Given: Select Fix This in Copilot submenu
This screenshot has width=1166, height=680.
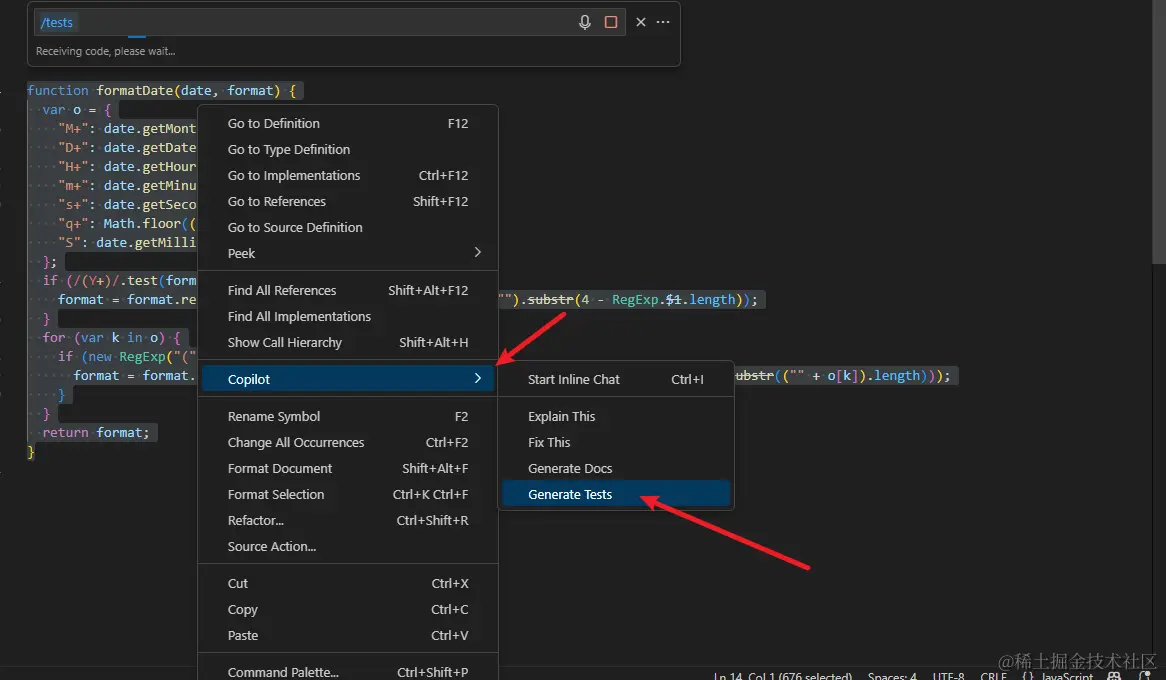Looking at the screenshot, I should coord(616,443).
